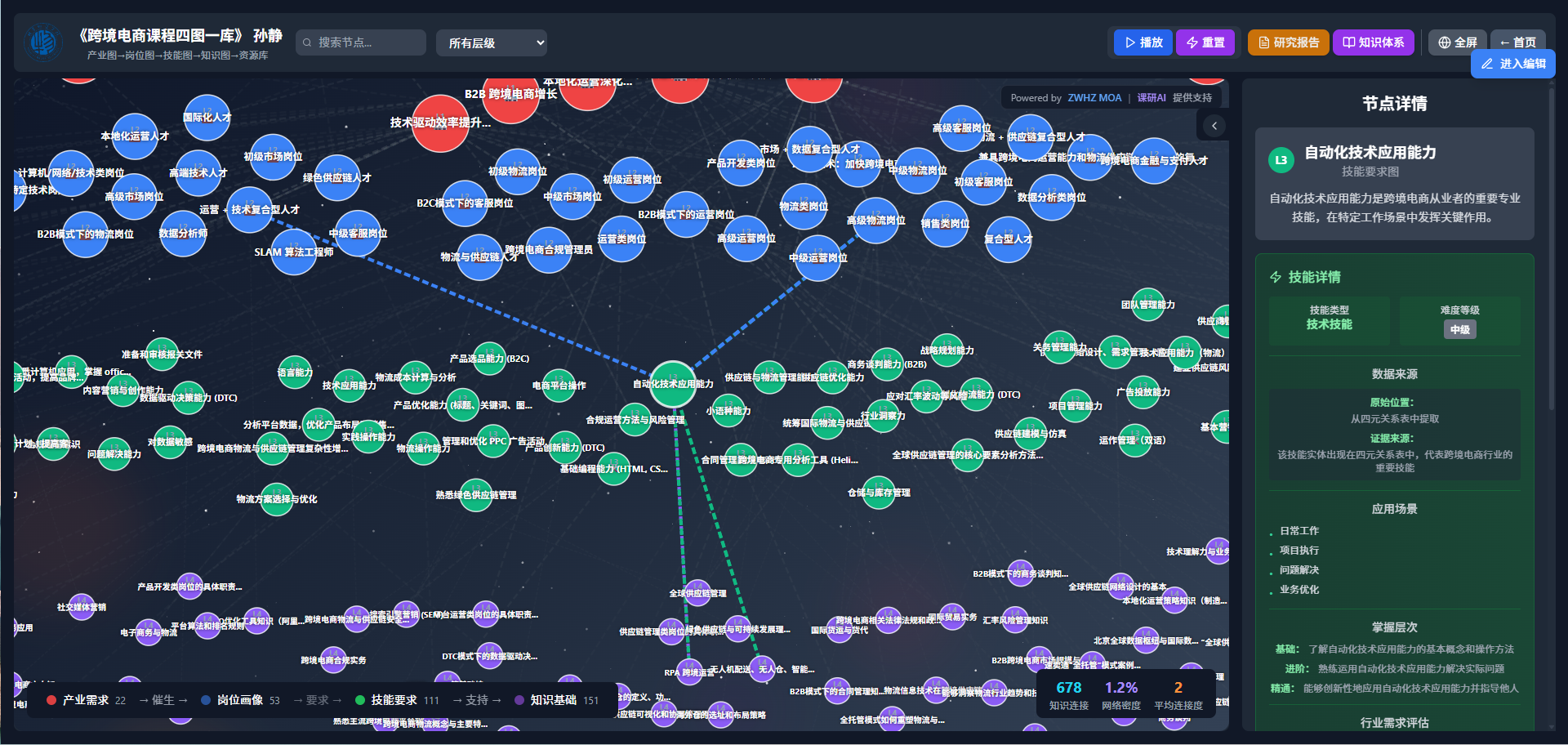The width and height of the screenshot is (1568, 745).
Task: Open the 所有层级 level dropdown
Action: (x=491, y=43)
